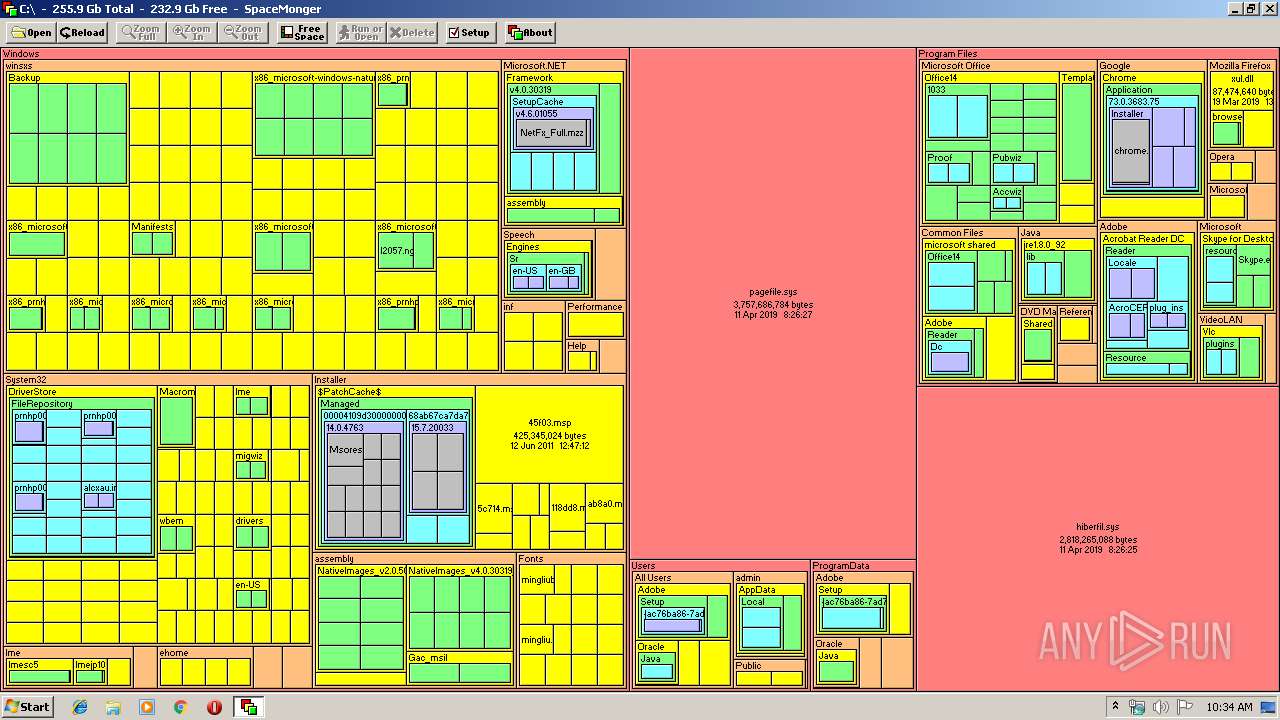Viewport: 1280px width, 720px height.
Task: Click the $PatchCache$ folder label
Action: tap(350, 392)
